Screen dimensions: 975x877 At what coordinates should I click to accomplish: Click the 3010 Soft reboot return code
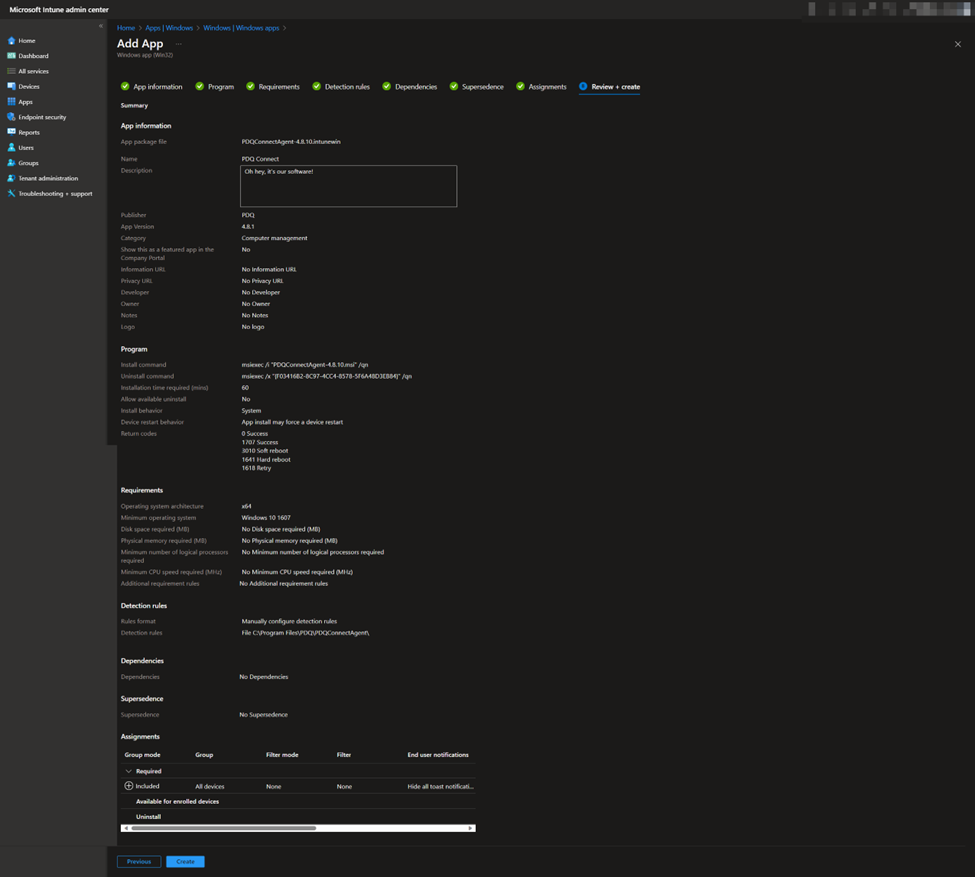265,451
